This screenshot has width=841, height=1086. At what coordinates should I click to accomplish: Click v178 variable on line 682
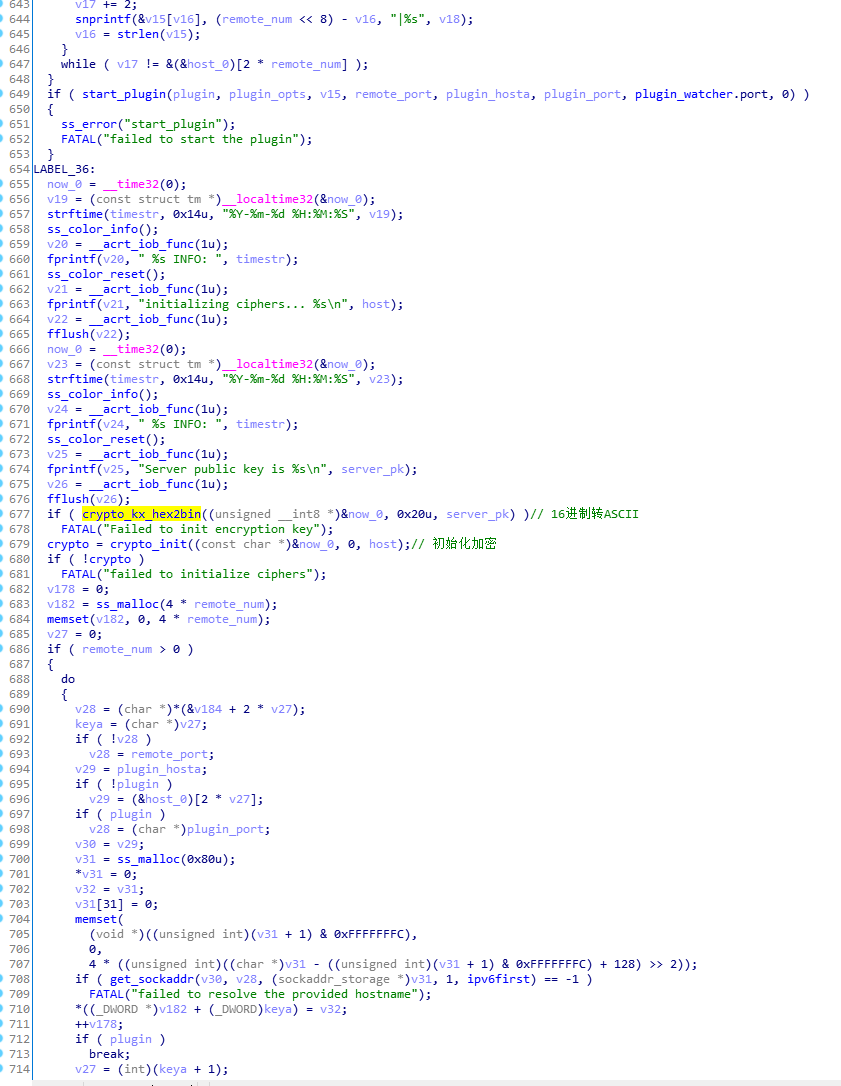[61, 589]
